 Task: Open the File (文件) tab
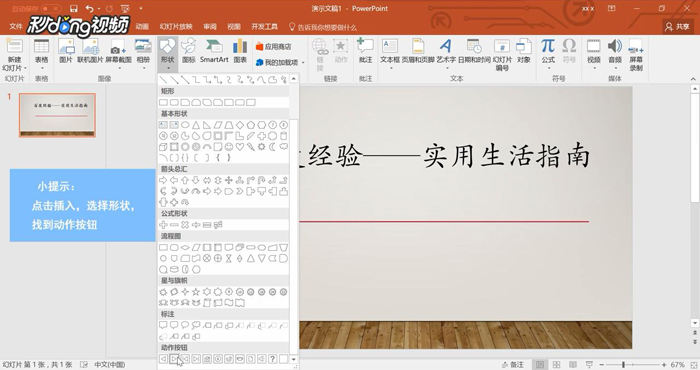(x=16, y=27)
